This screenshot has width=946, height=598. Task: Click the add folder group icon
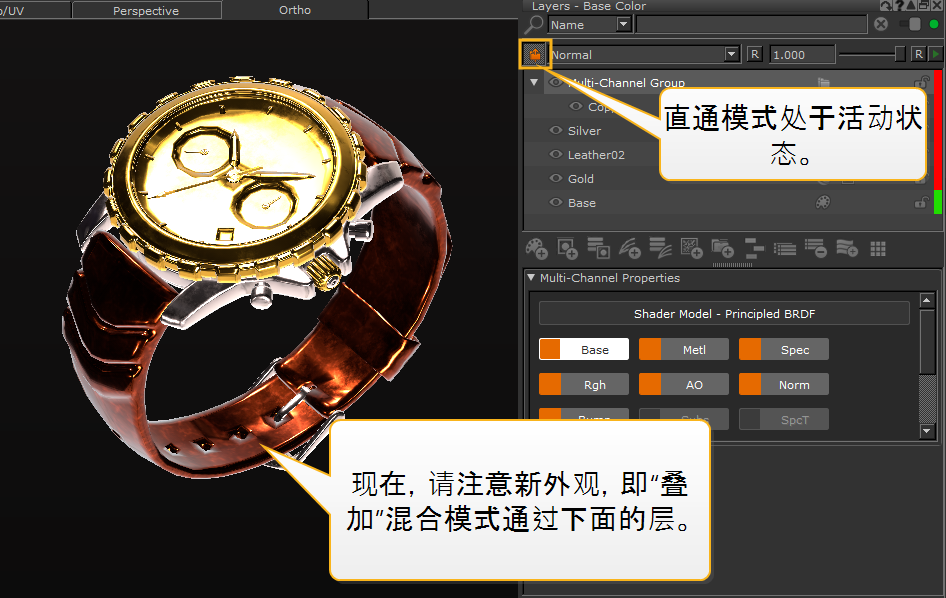[722, 247]
